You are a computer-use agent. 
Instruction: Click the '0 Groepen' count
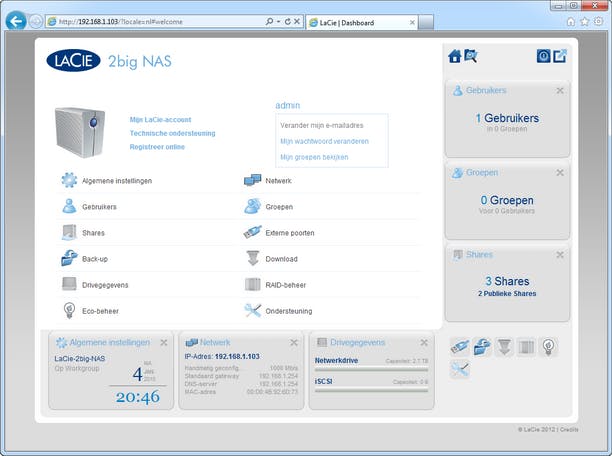[x=507, y=200]
